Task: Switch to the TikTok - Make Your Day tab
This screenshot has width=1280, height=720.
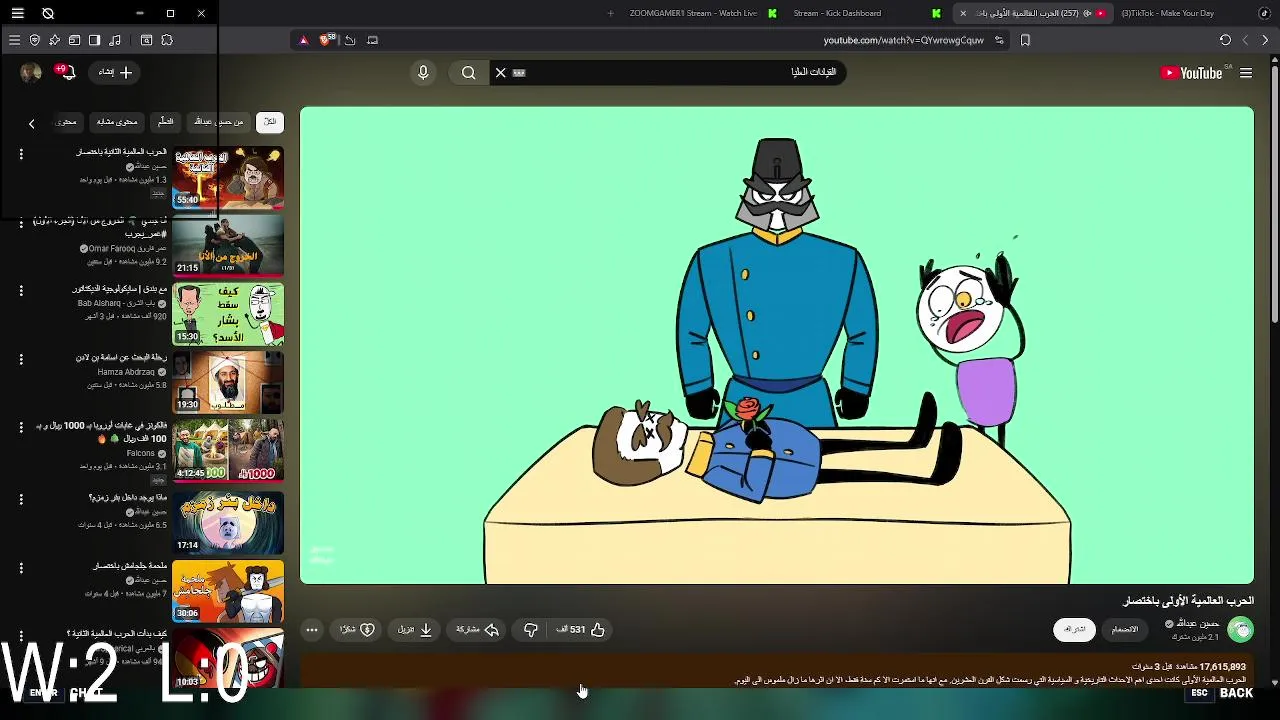Action: 1167,13
